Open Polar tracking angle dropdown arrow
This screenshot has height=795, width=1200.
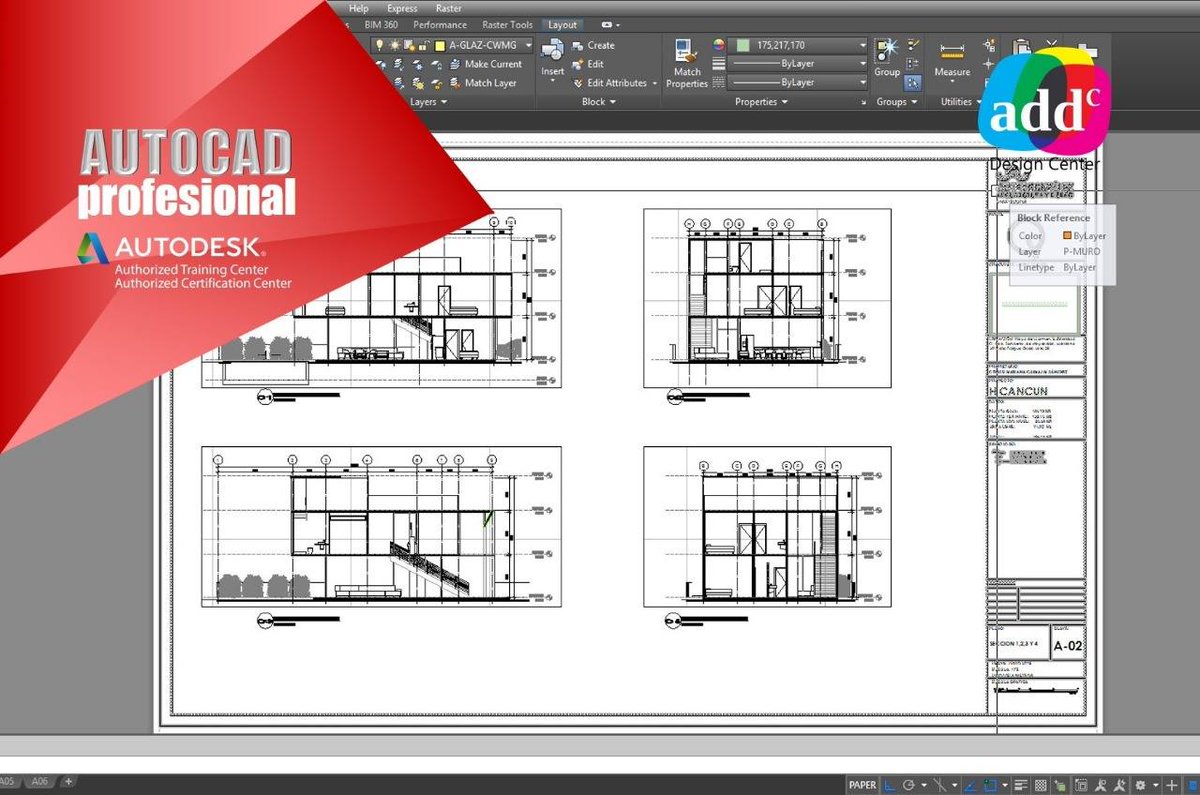[x=925, y=784]
